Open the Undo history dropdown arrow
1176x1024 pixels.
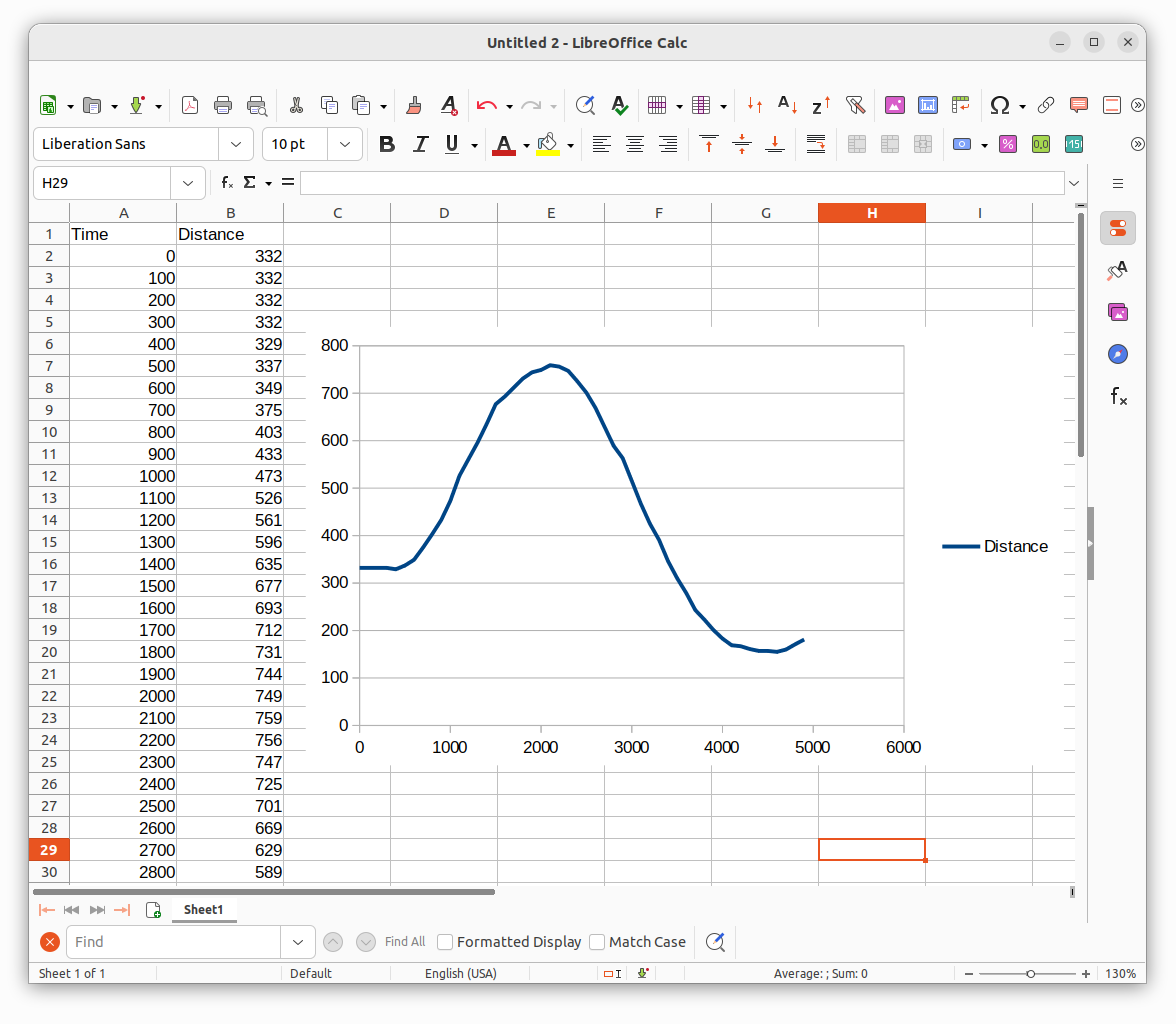[509, 107]
